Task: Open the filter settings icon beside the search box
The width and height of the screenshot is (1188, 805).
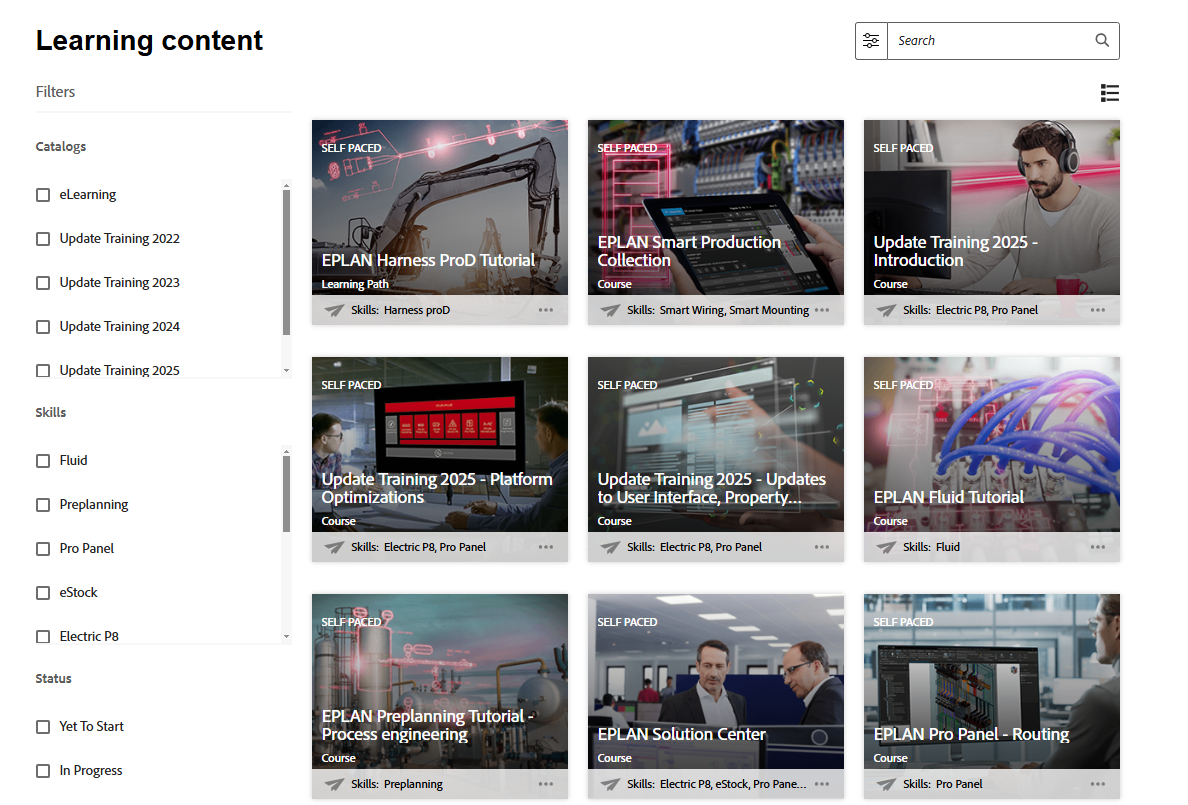Action: pyautogui.click(x=870, y=40)
